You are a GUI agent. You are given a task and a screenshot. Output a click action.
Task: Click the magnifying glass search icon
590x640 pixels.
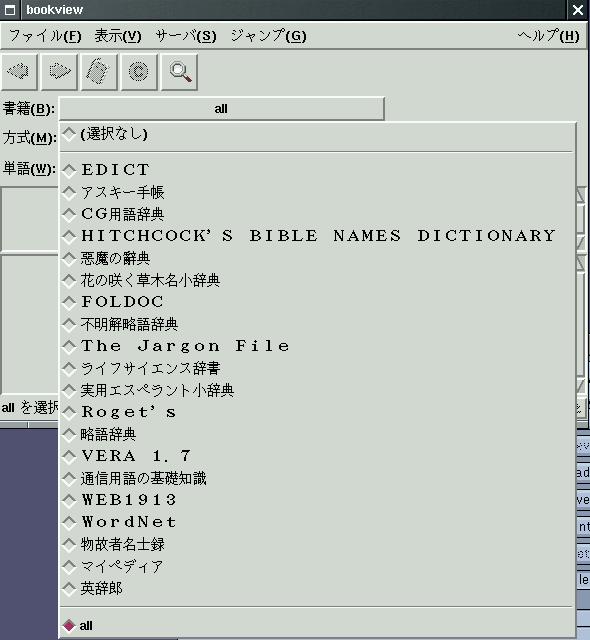179,71
